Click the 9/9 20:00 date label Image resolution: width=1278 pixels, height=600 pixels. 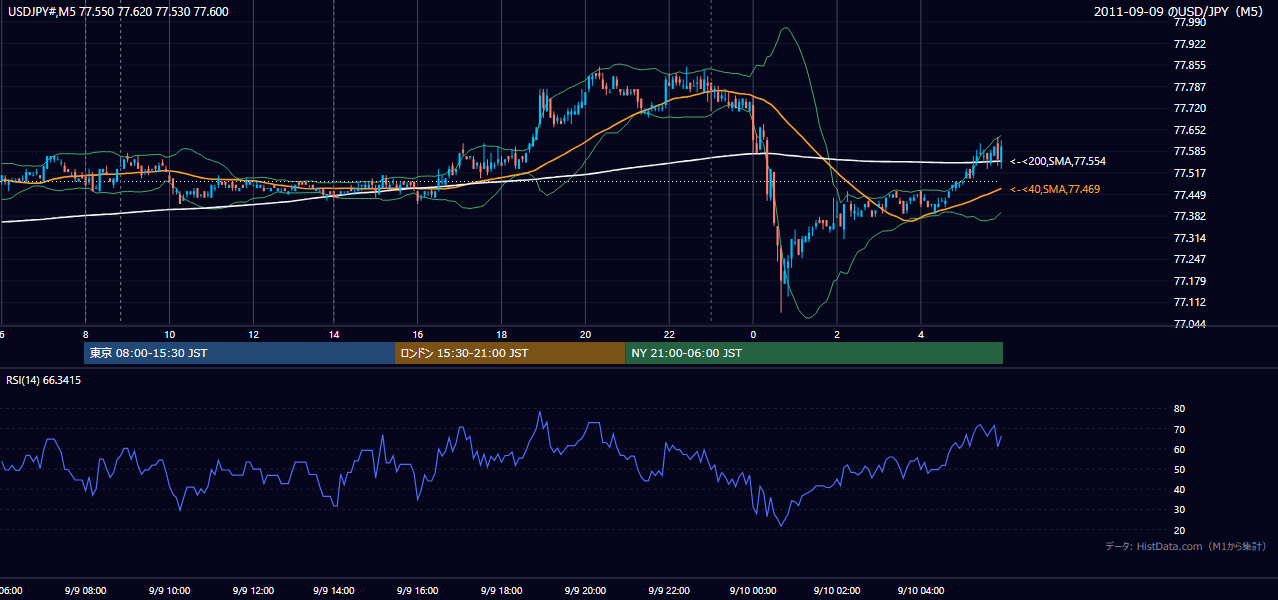tap(587, 591)
